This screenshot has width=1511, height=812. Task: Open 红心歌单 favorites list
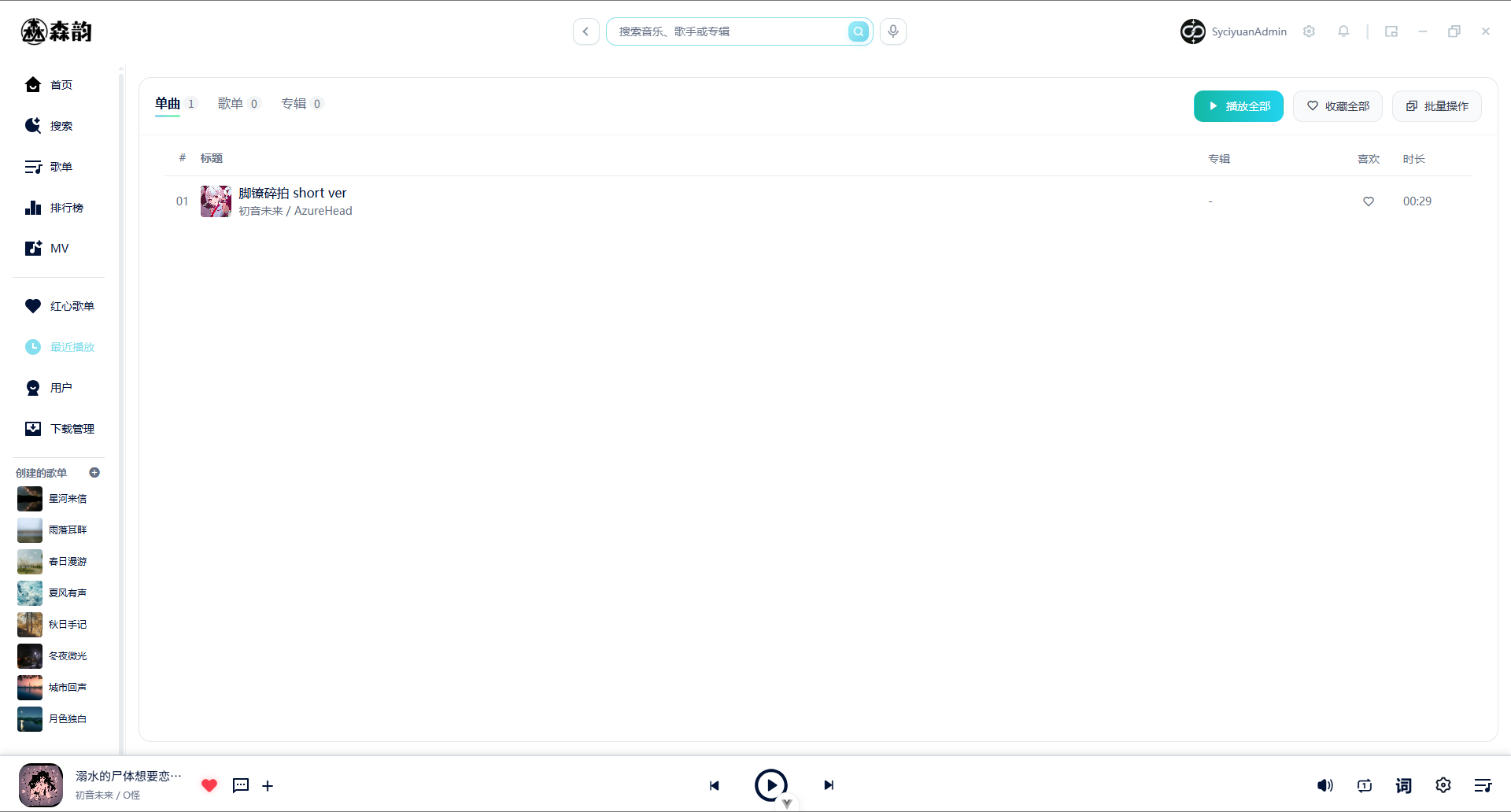pyautogui.click(x=58, y=306)
